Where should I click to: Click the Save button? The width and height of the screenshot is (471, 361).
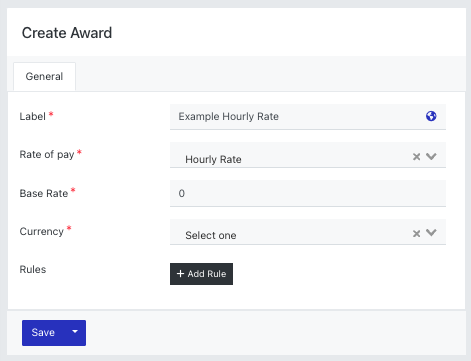click(43, 333)
